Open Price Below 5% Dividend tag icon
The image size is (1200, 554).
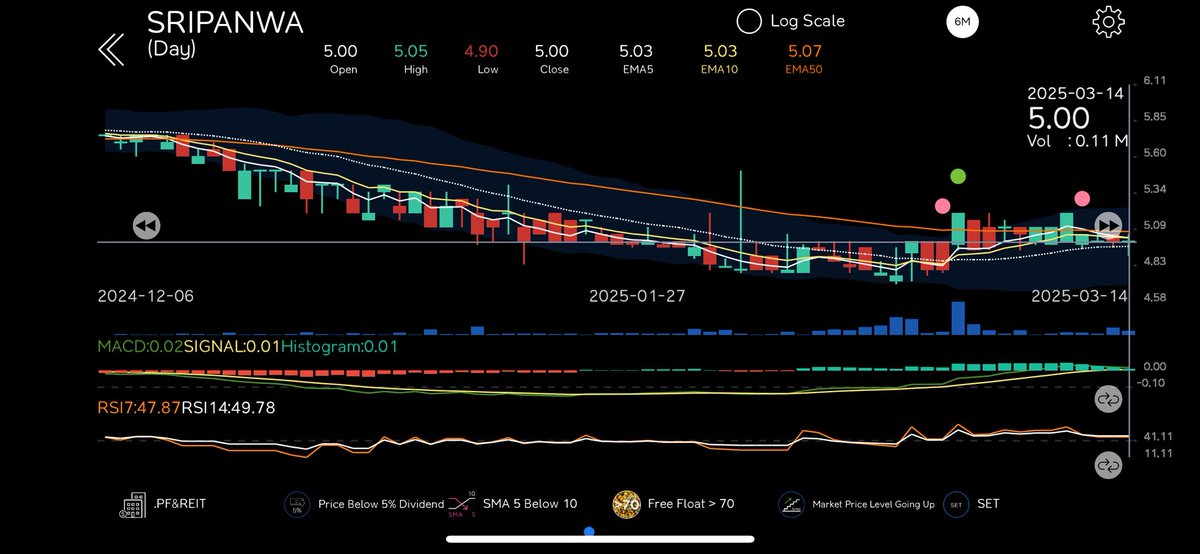click(x=296, y=504)
